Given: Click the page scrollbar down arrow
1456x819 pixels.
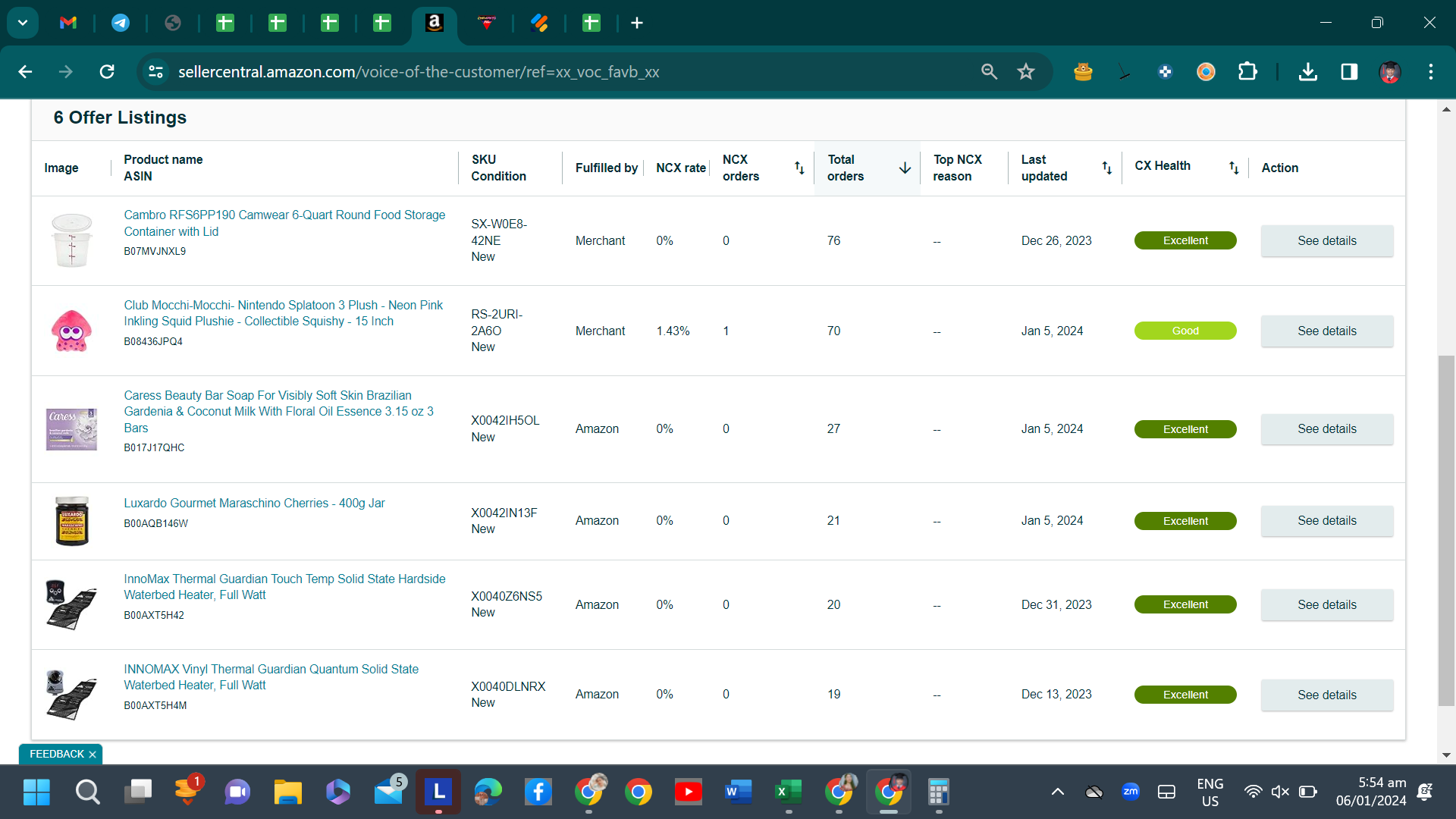Looking at the screenshot, I should 1446,755.
